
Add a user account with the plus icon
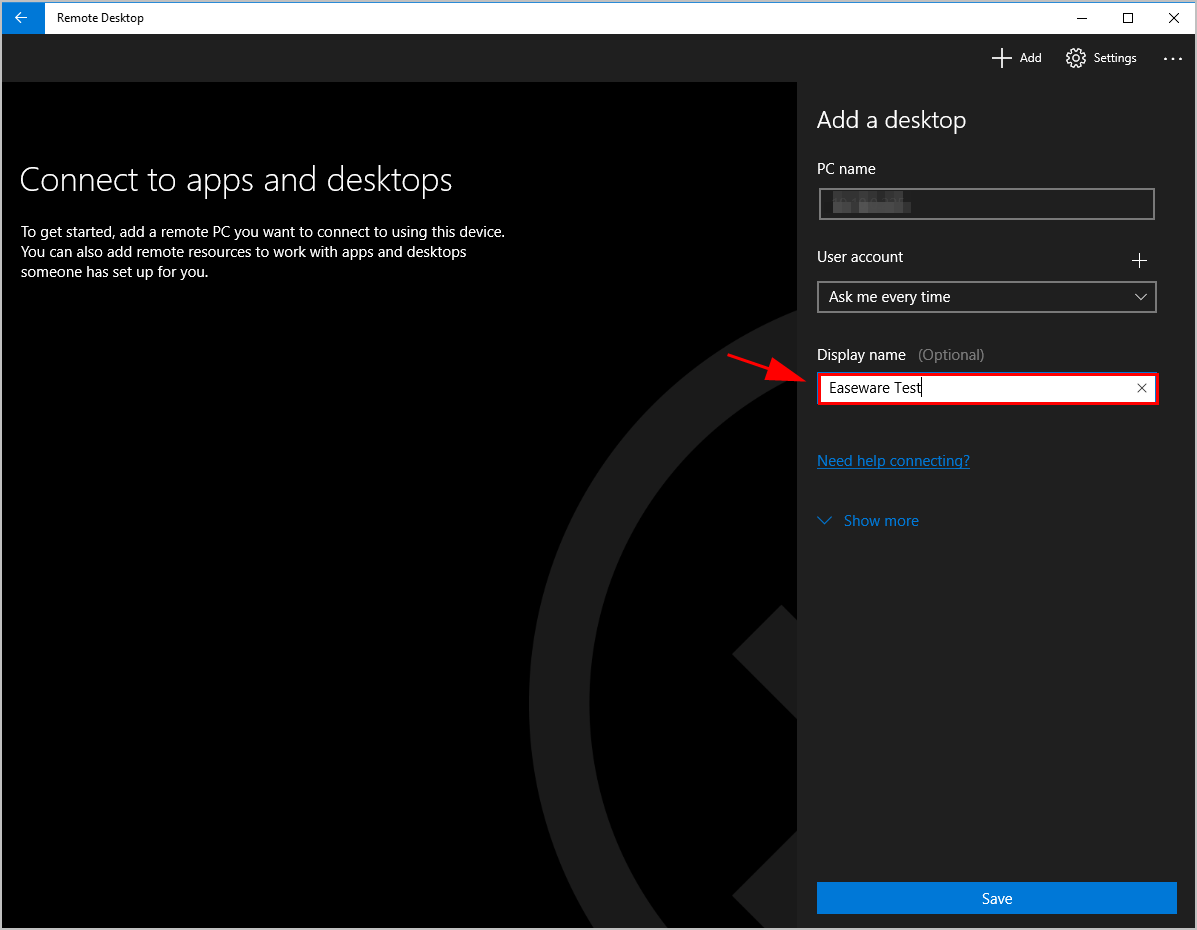pos(1139,260)
